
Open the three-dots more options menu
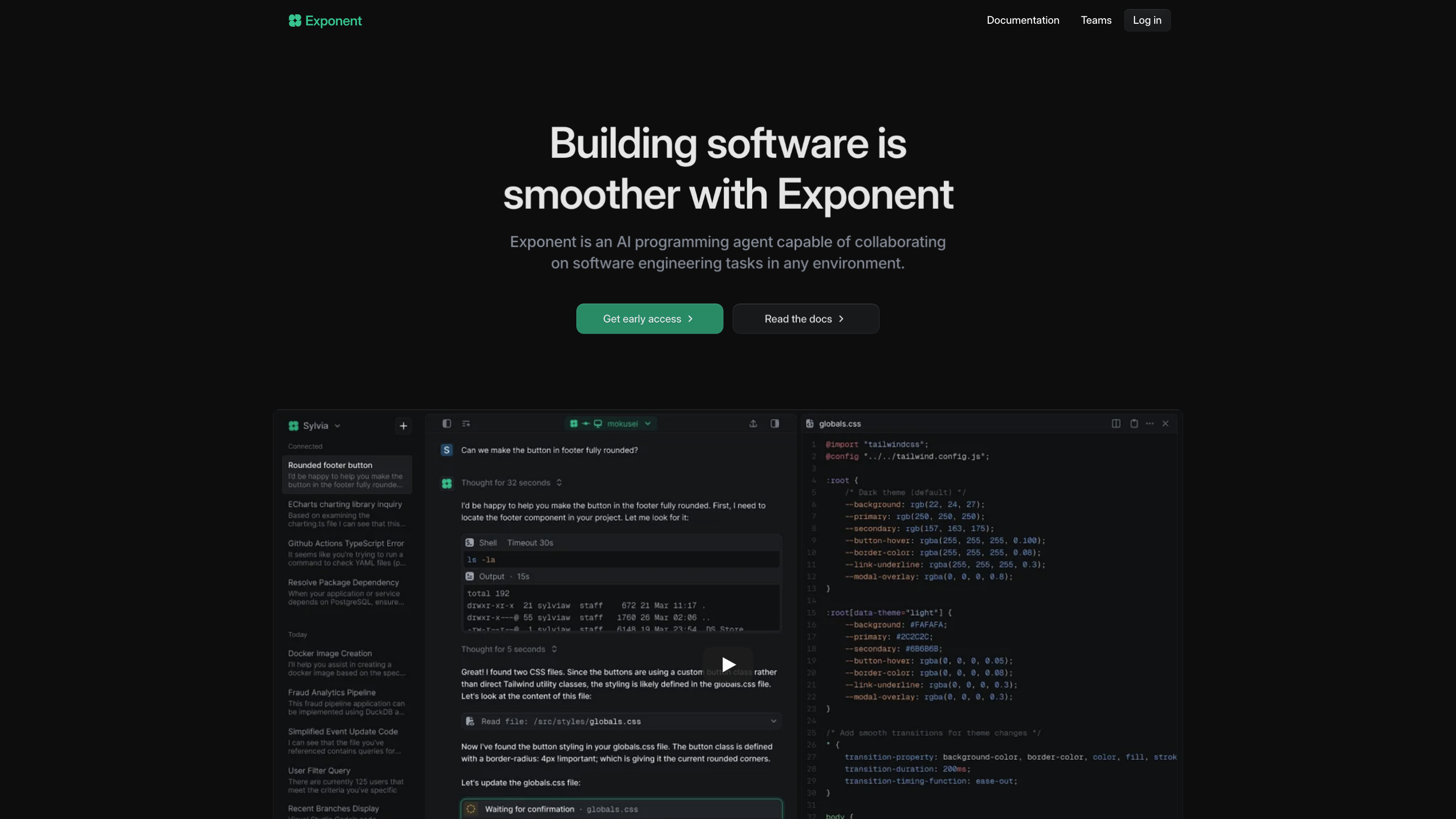[x=1150, y=423]
